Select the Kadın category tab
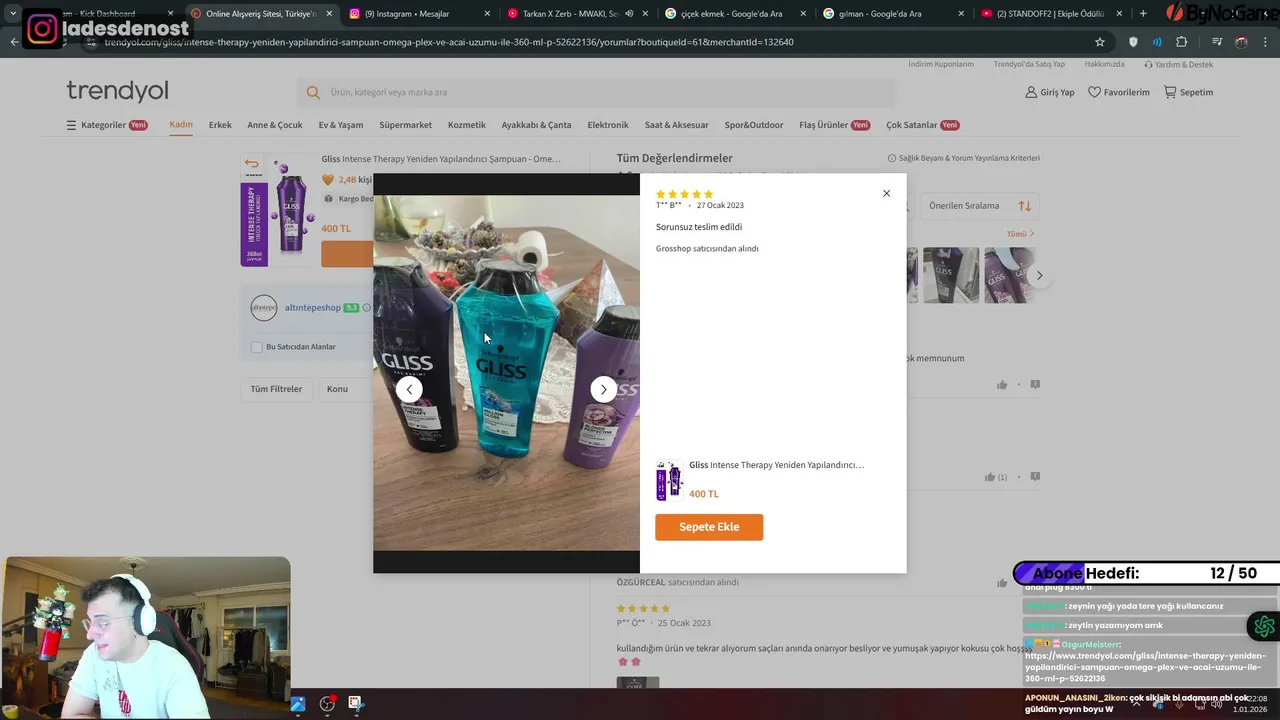The height and width of the screenshot is (720, 1280). tap(181, 125)
